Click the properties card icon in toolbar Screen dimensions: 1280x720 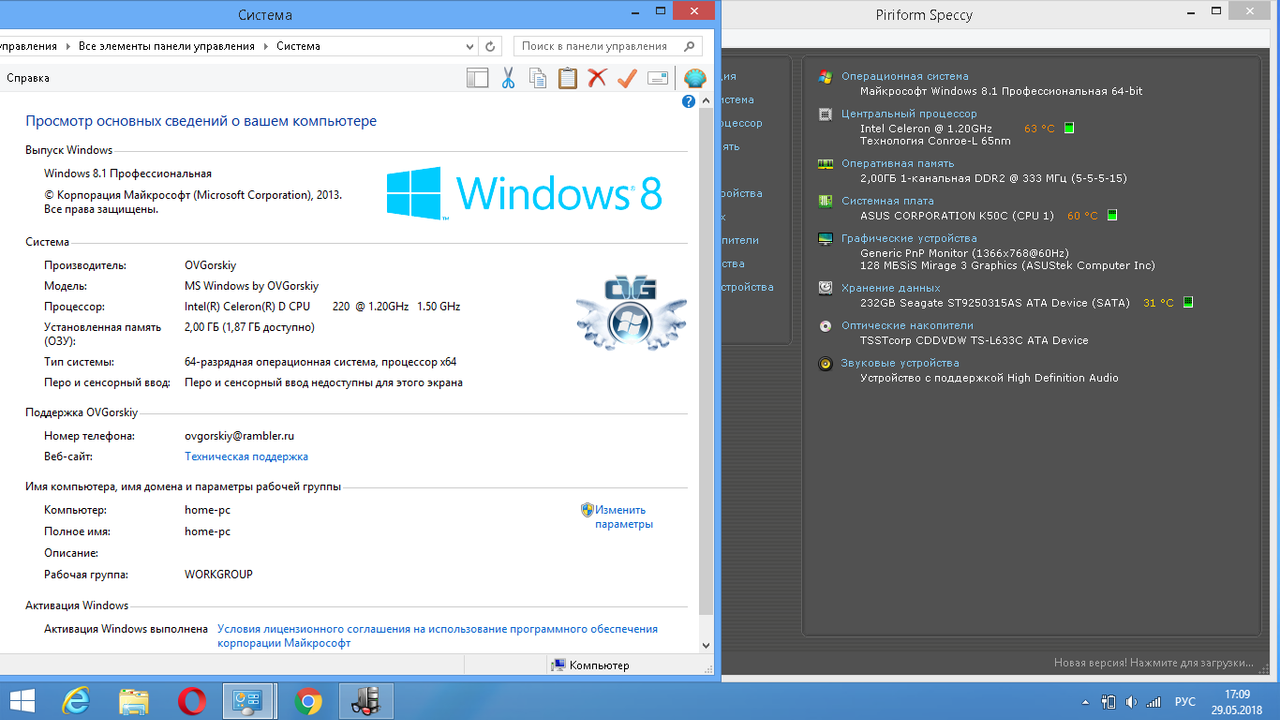657,78
